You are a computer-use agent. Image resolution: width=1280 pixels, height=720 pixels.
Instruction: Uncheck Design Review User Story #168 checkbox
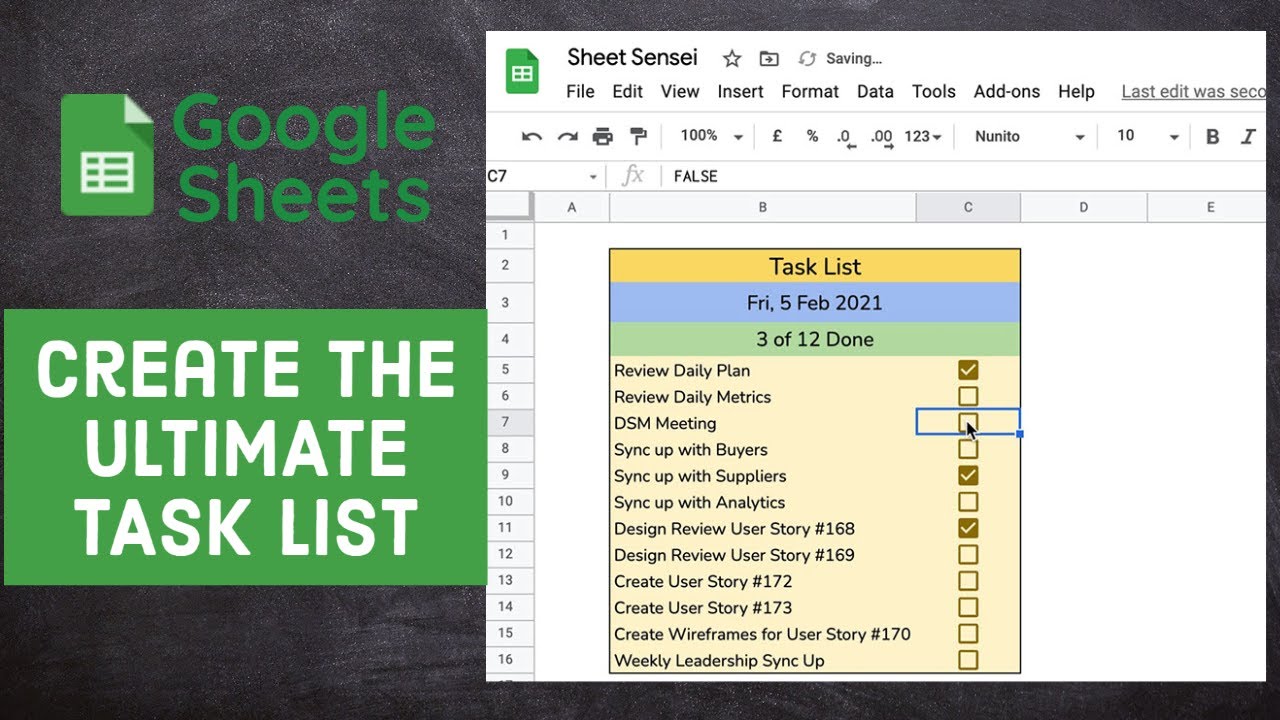968,528
